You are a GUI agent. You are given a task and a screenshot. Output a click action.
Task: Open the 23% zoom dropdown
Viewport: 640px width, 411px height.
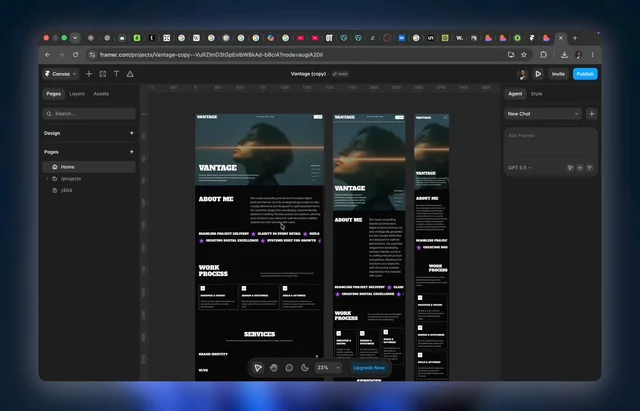tap(328, 368)
